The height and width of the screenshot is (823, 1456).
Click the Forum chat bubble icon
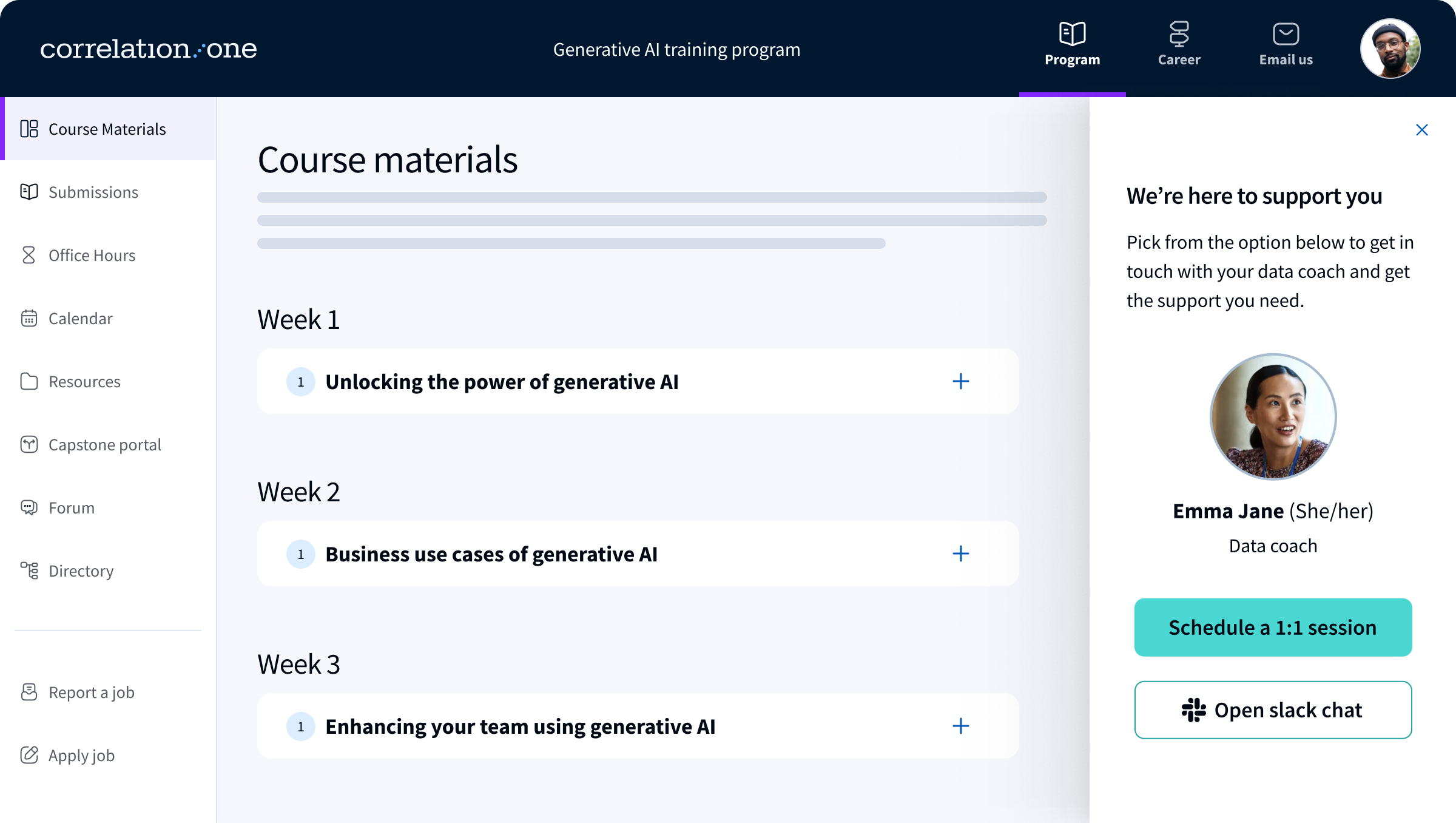(x=29, y=507)
